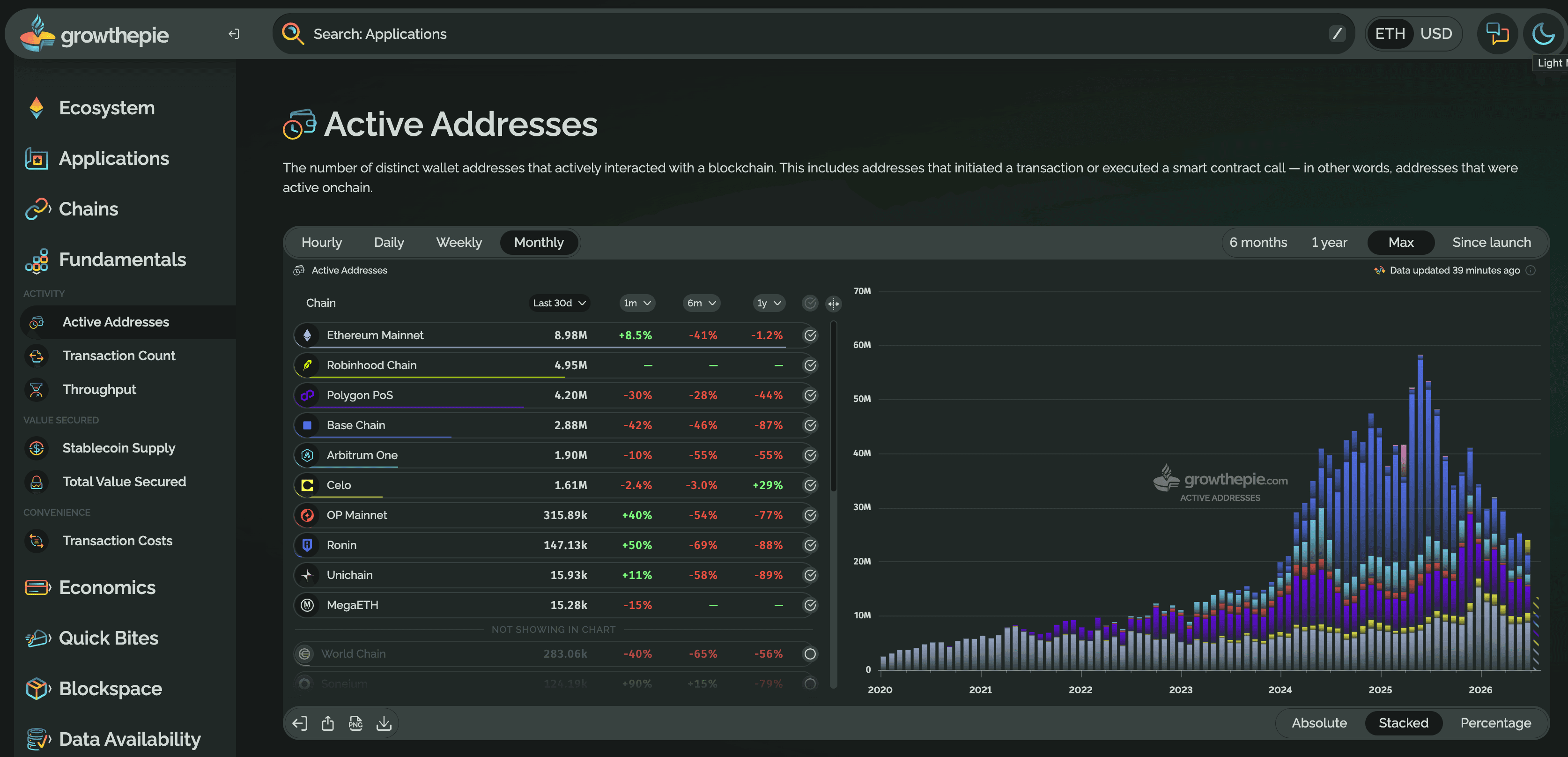This screenshot has height=757, width=1568.
Task: Switch chart scale to Percentage
Action: coord(1495,723)
